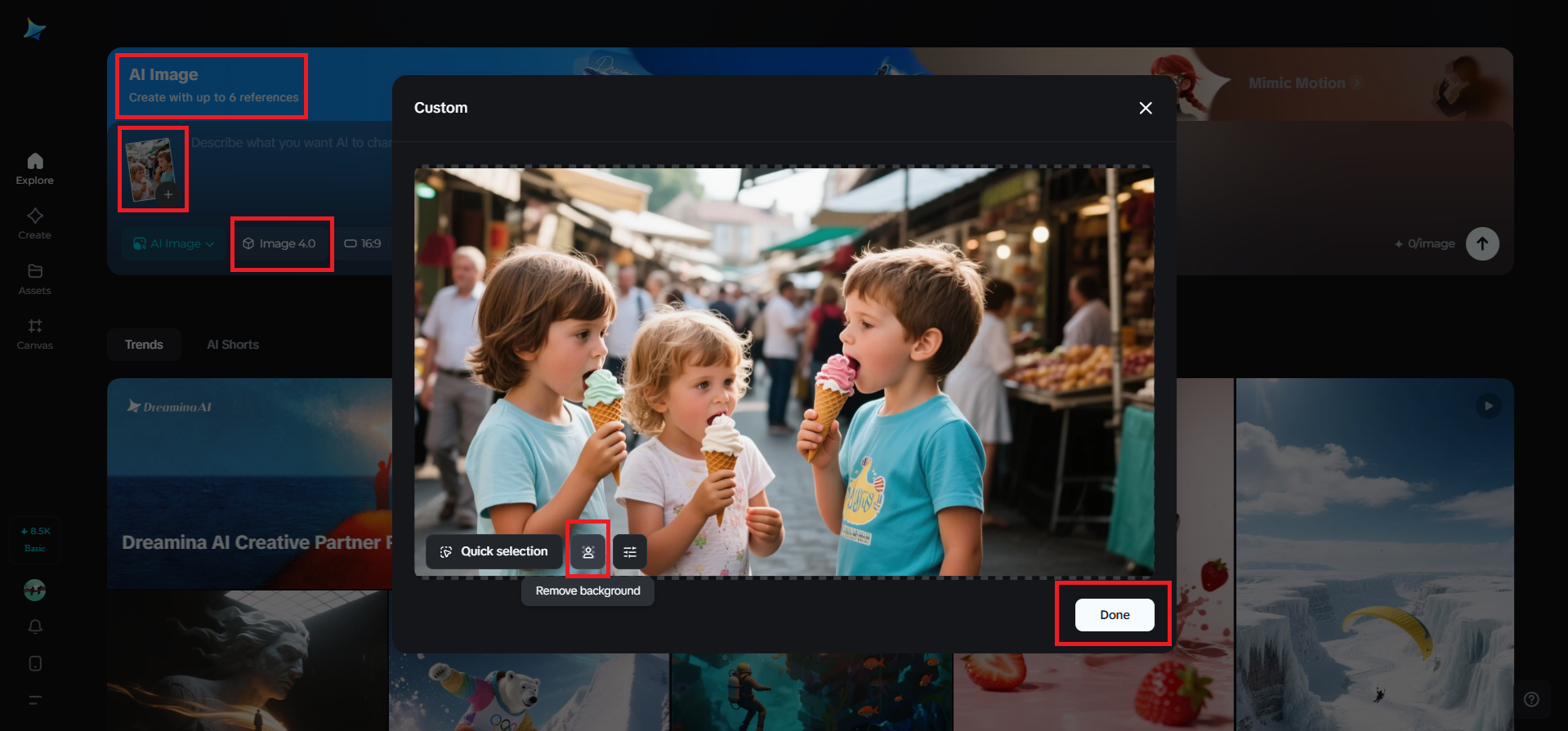Open the scuba diver underwater thumbnail
Viewport: 1568px width, 731px height.
pos(811,692)
